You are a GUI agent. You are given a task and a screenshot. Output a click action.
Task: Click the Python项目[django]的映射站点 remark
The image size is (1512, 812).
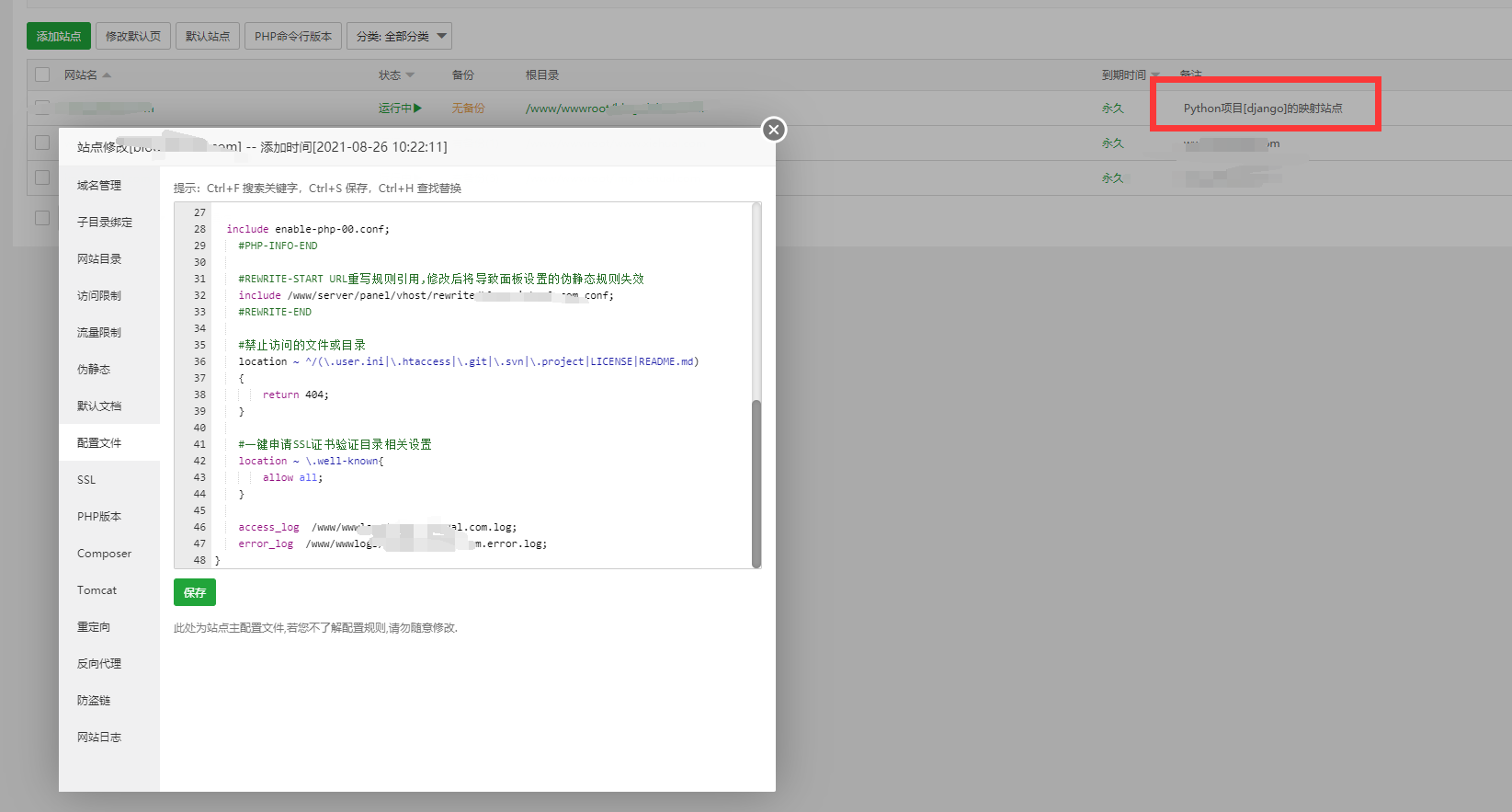point(1263,108)
